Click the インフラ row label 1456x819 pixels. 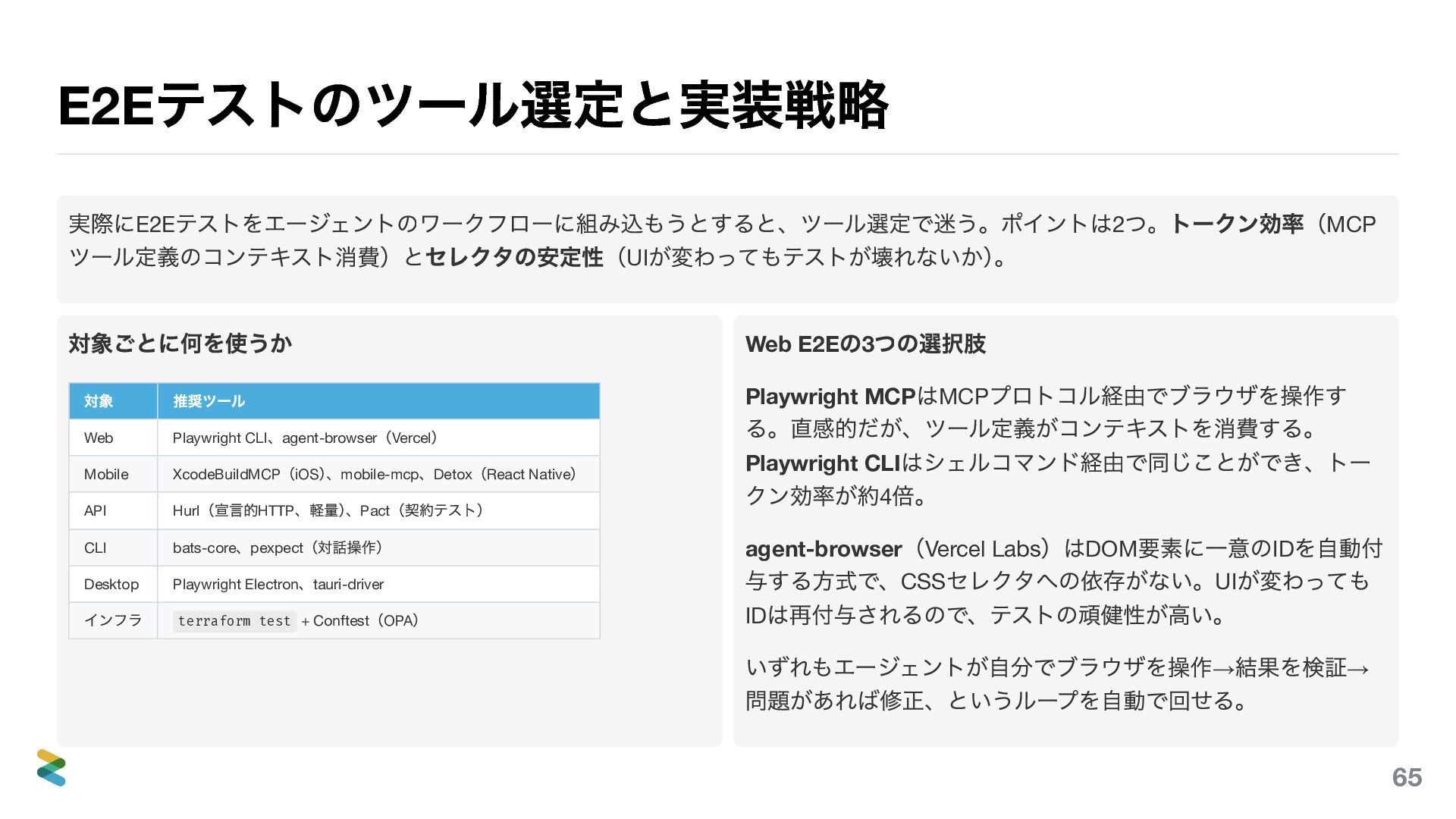pos(113,620)
